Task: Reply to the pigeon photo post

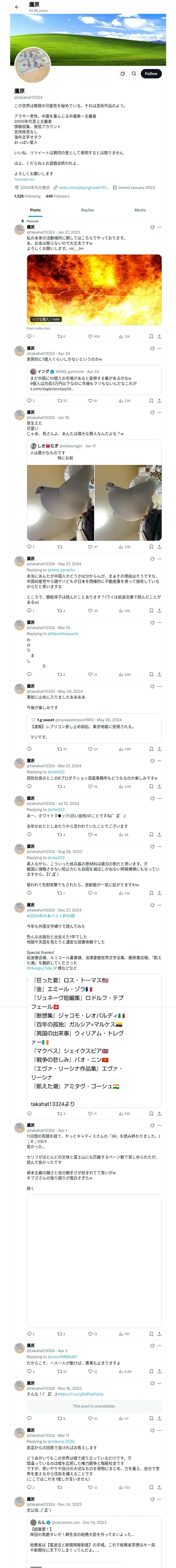Action: pyautogui.click(x=29, y=547)
